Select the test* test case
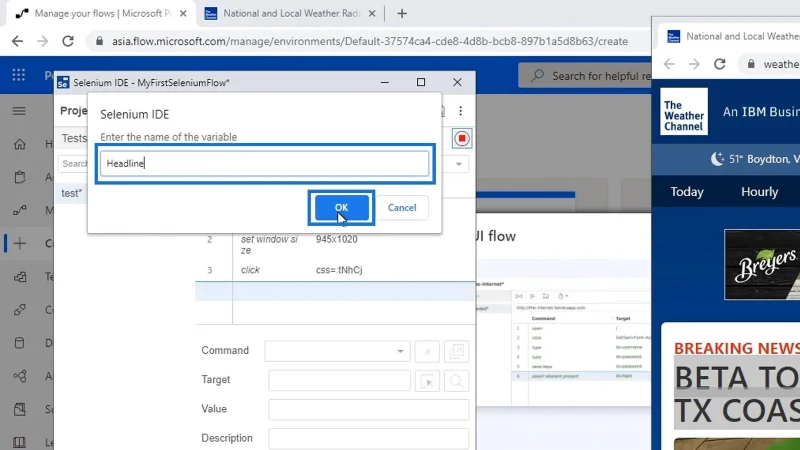The width and height of the screenshot is (800, 450). pos(71,193)
